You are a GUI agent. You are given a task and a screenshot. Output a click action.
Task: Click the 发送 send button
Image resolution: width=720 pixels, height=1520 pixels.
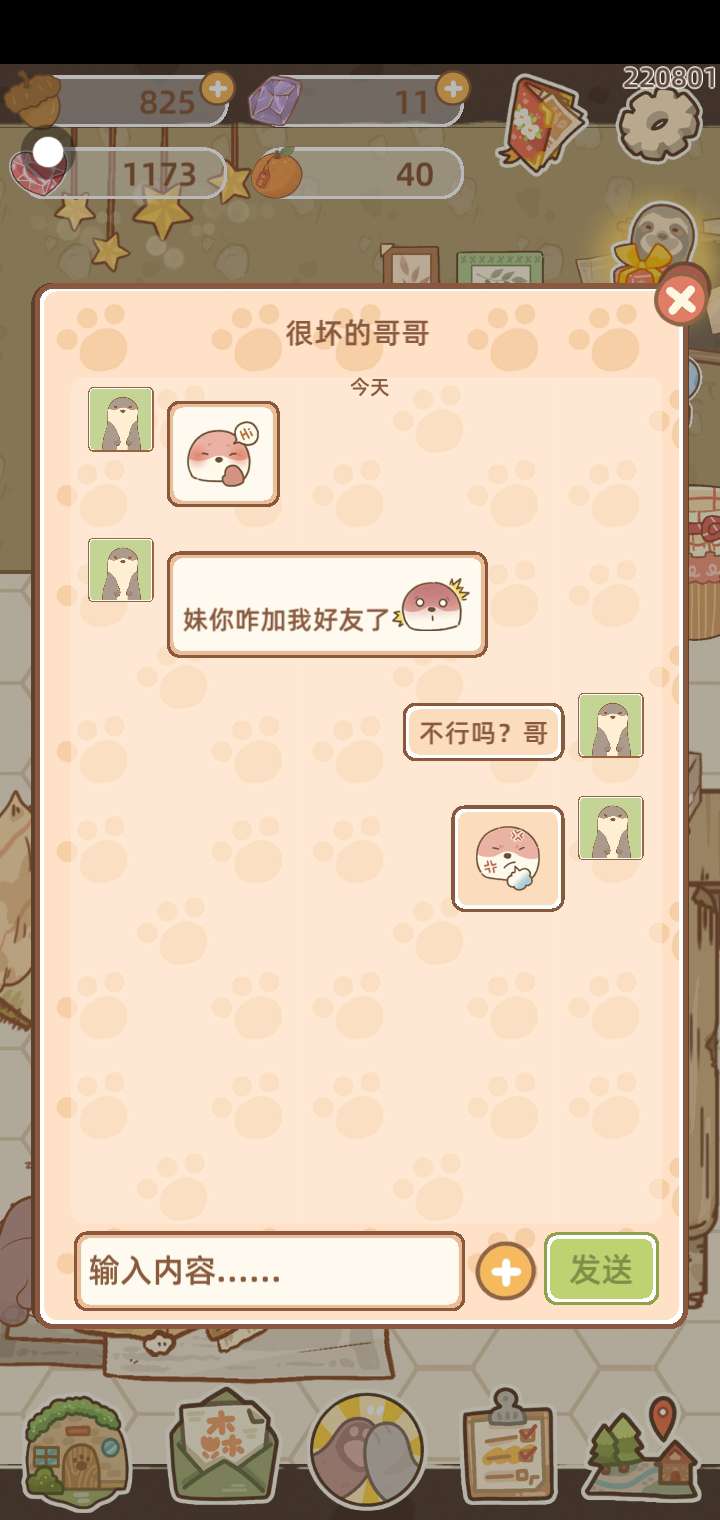point(602,1269)
